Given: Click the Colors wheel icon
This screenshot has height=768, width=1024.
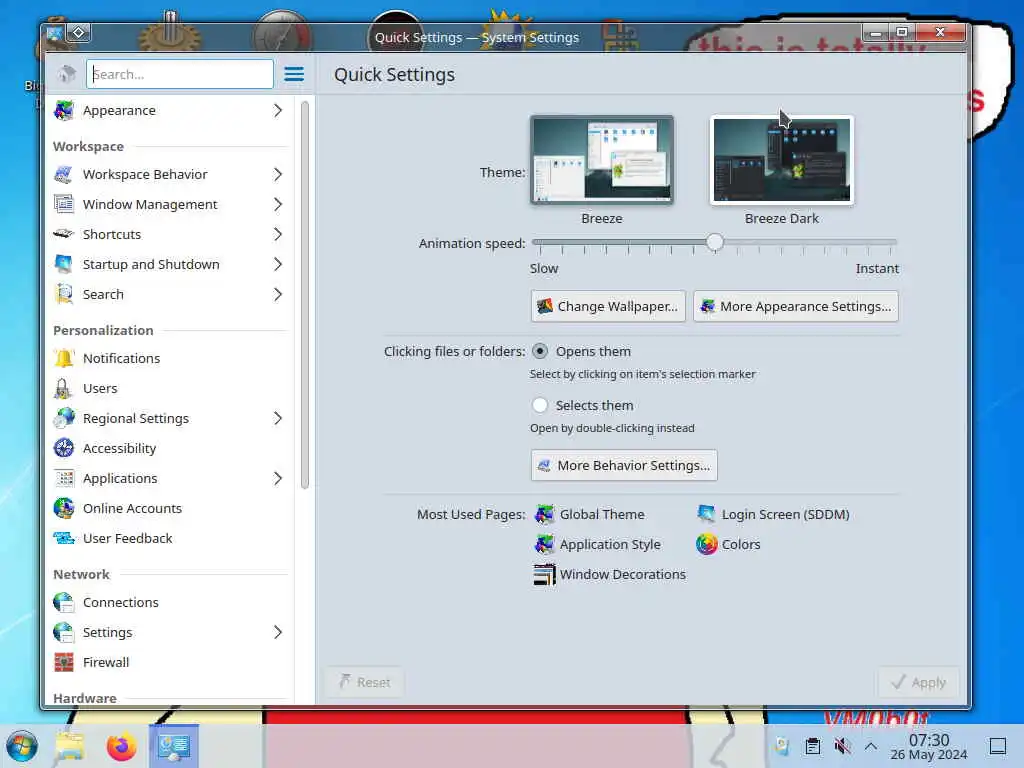Looking at the screenshot, I should (707, 544).
